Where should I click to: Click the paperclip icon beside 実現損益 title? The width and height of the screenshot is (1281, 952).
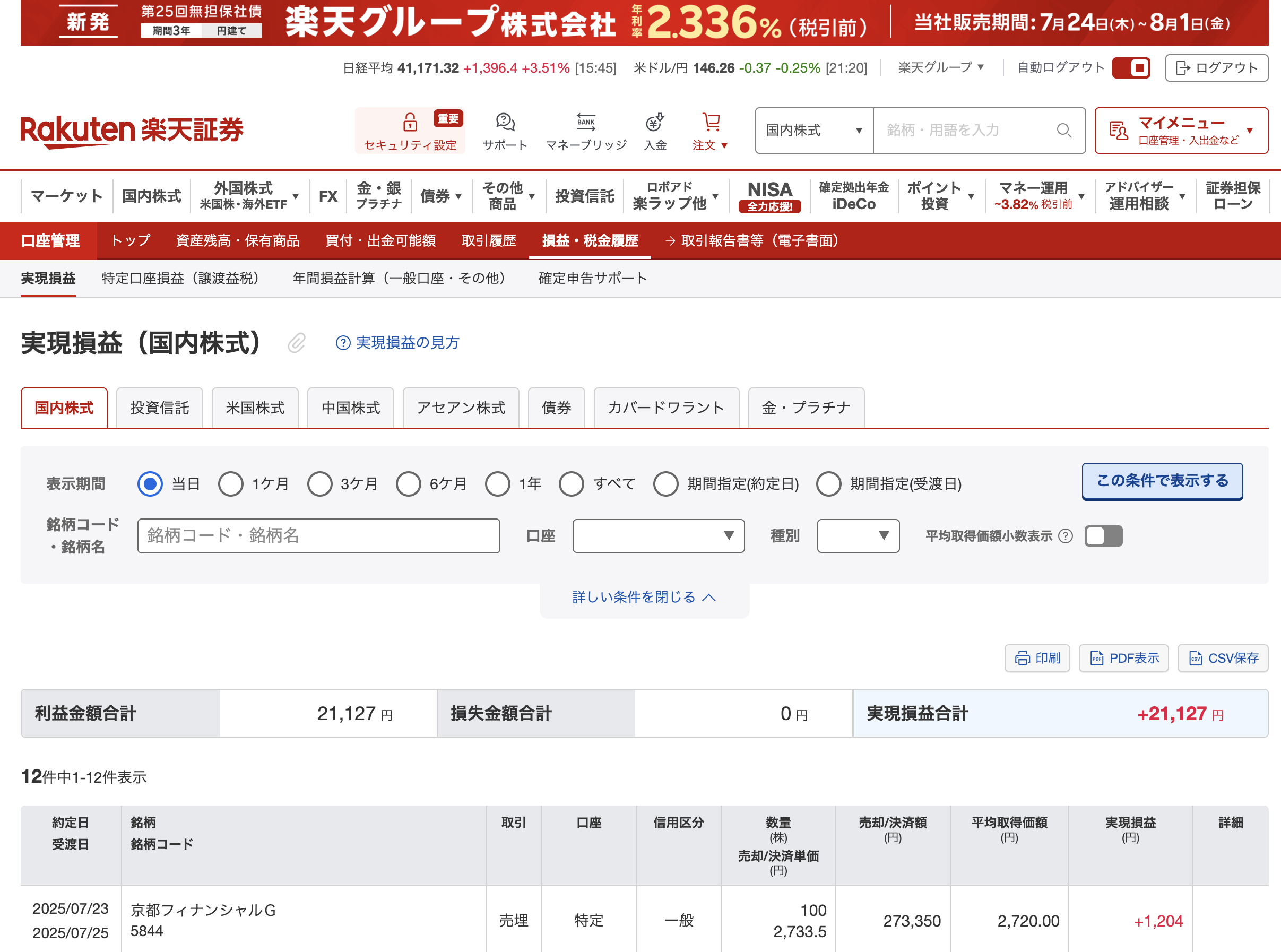[x=297, y=343]
